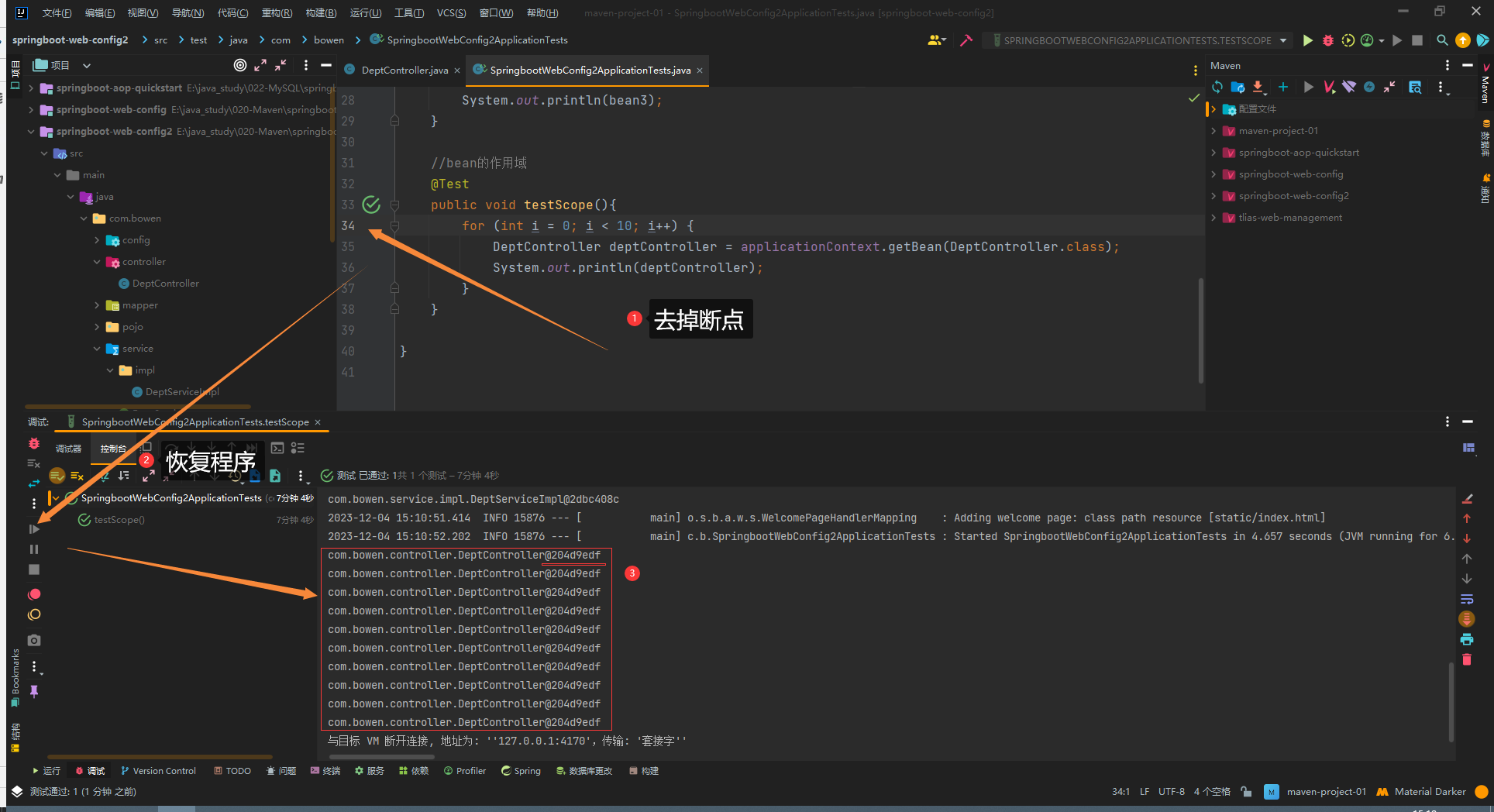This screenshot has height=812, width=1494.
Task: Start debugging with red bug toolbar icon
Action: (x=1328, y=40)
